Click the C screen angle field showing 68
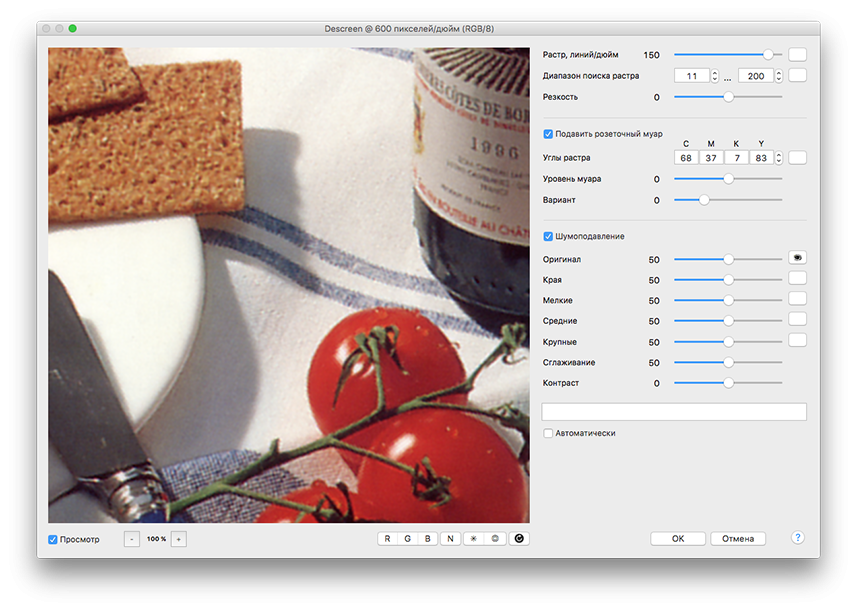Screen dimensions: 857x611 [x=686, y=158]
